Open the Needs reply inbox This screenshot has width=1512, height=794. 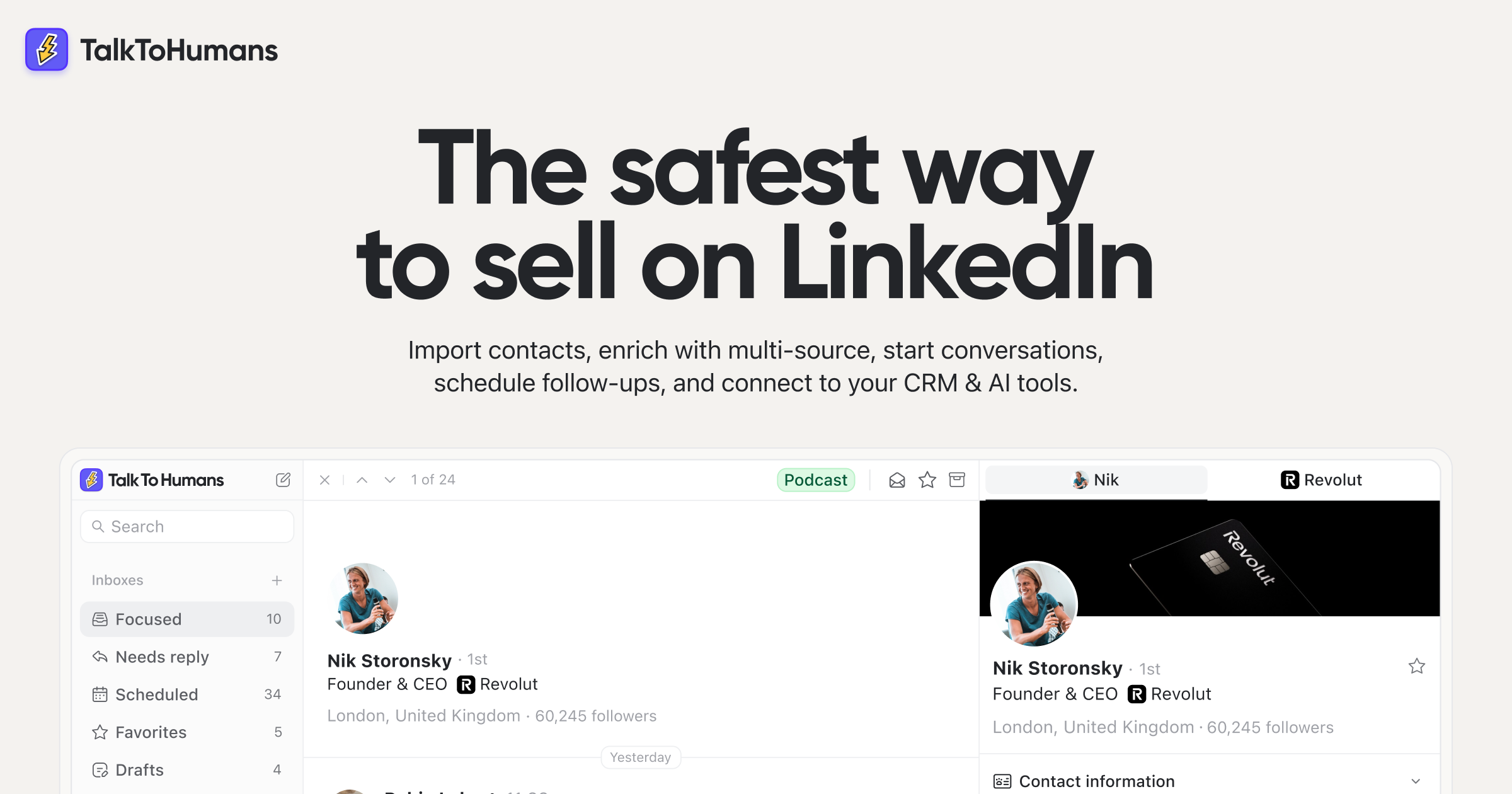point(187,657)
